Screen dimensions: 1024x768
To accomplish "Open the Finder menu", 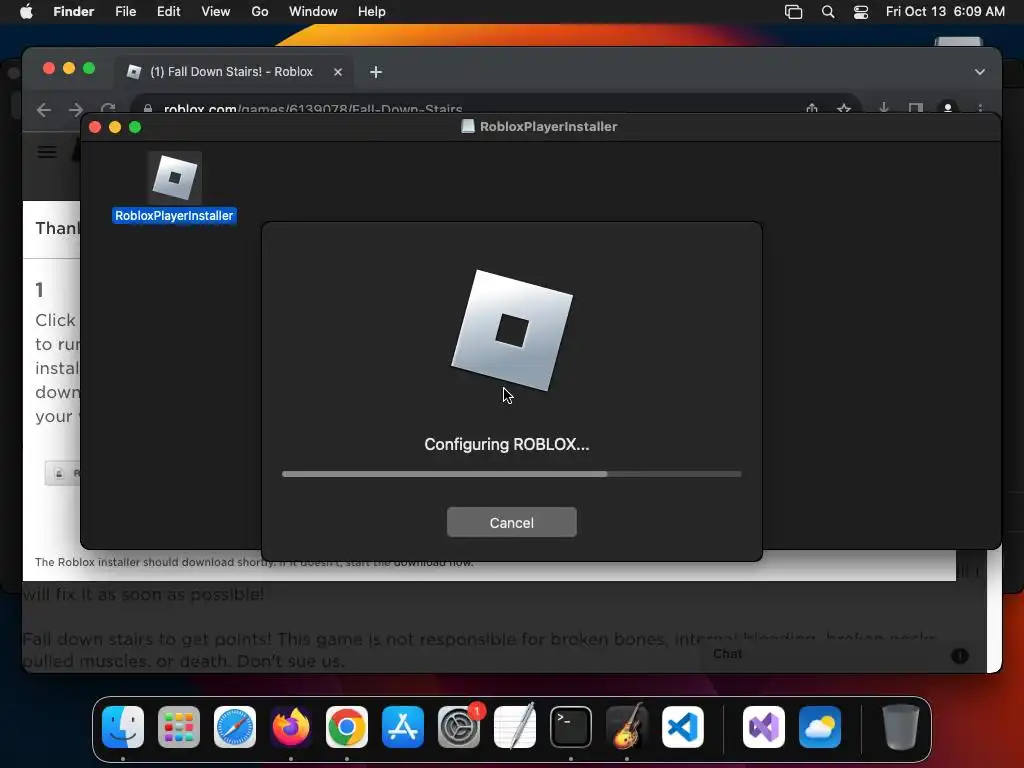I will point(74,12).
